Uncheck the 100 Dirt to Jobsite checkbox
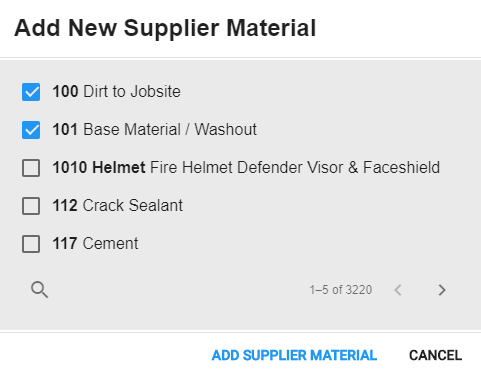Screen dimensions: 481x377 click(x=31, y=92)
